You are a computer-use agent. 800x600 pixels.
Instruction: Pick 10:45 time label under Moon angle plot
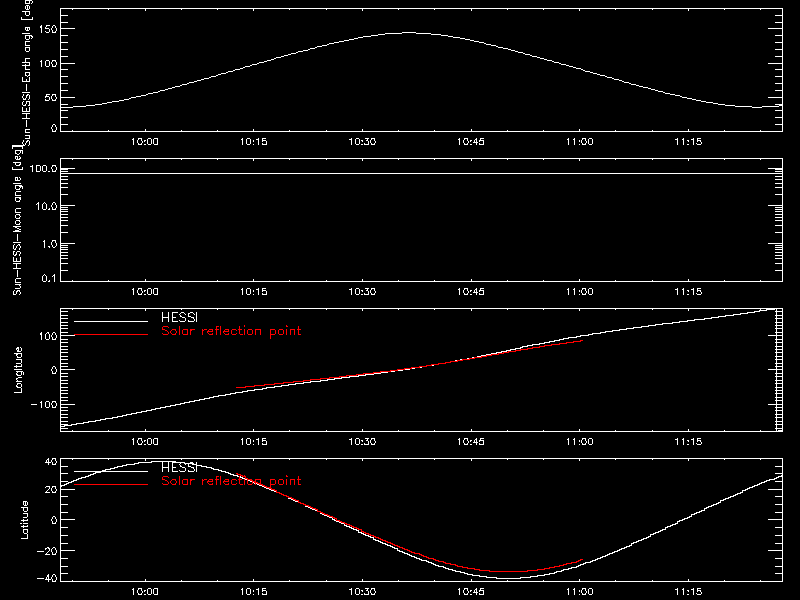coord(470,292)
